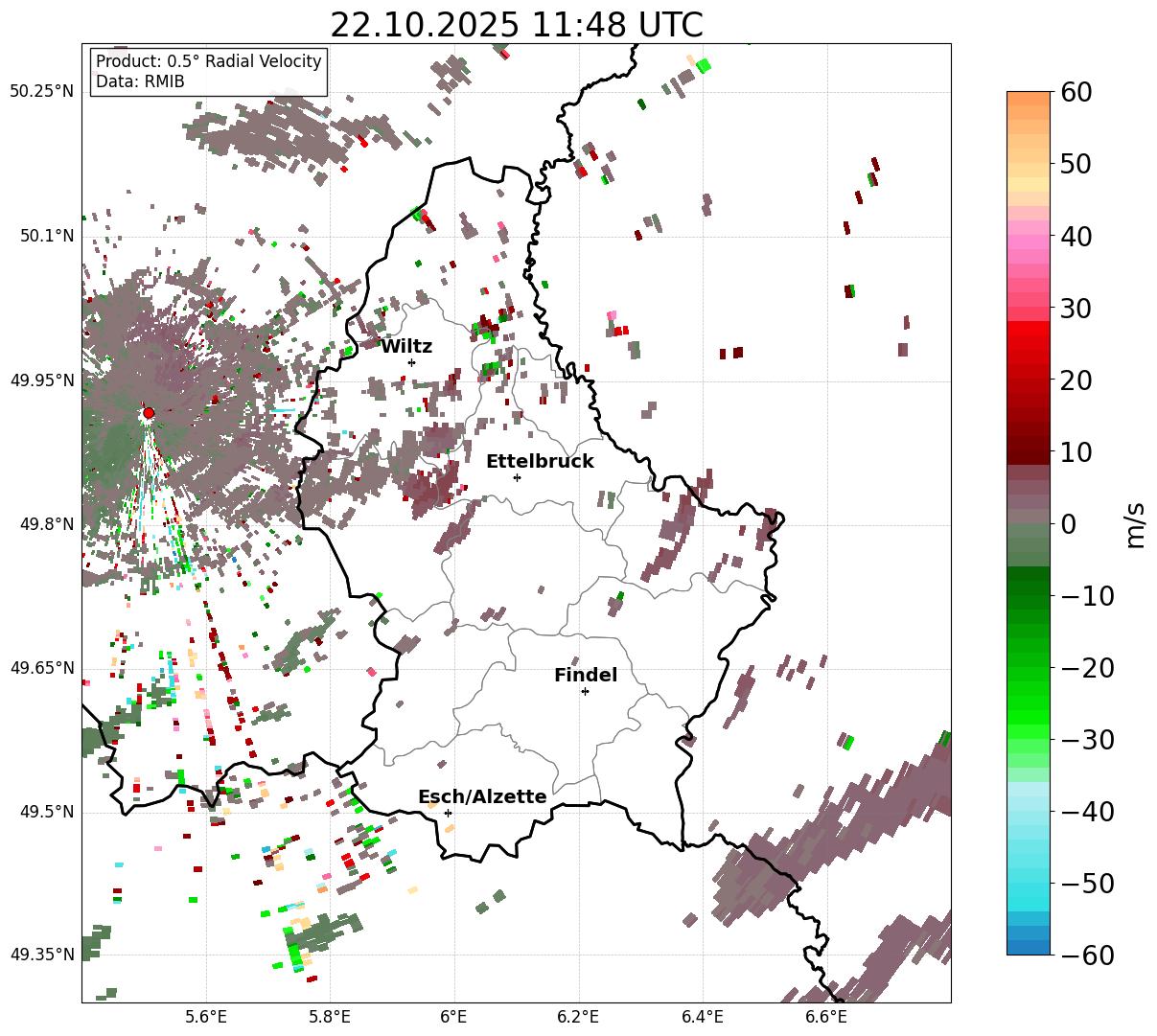This screenshot has width=1157, height=1036.
Task: Click the colorbar tick label −10
Action: [x=1086, y=596]
